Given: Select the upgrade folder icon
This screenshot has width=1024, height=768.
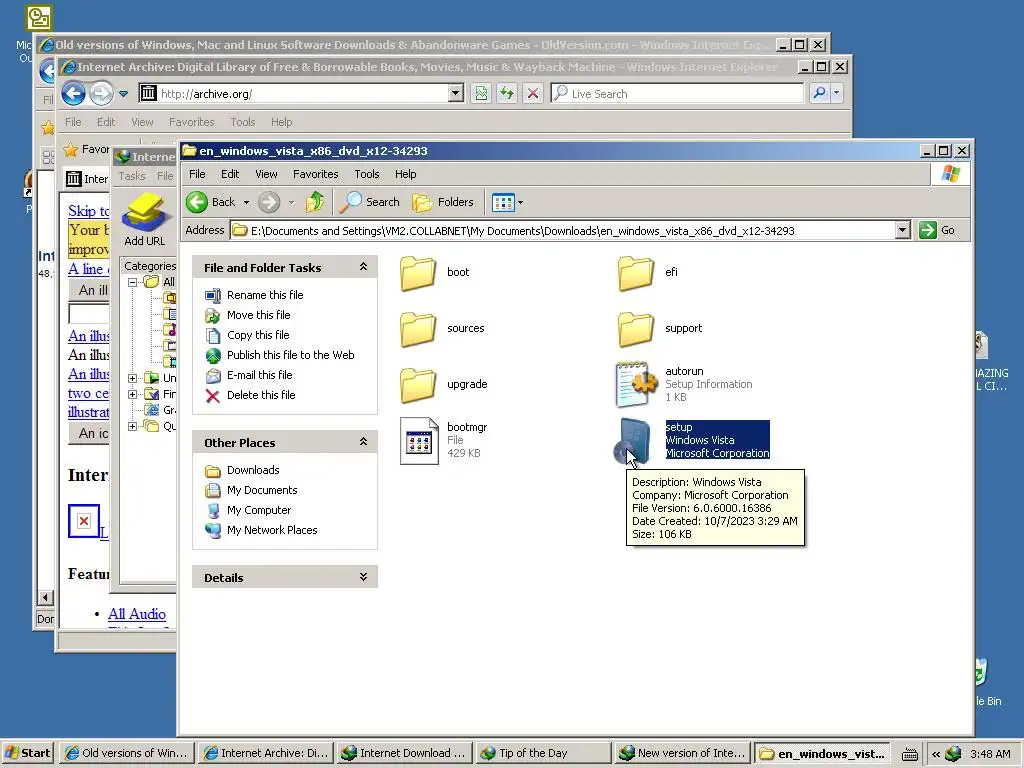Looking at the screenshot, I should pos(418,385).
